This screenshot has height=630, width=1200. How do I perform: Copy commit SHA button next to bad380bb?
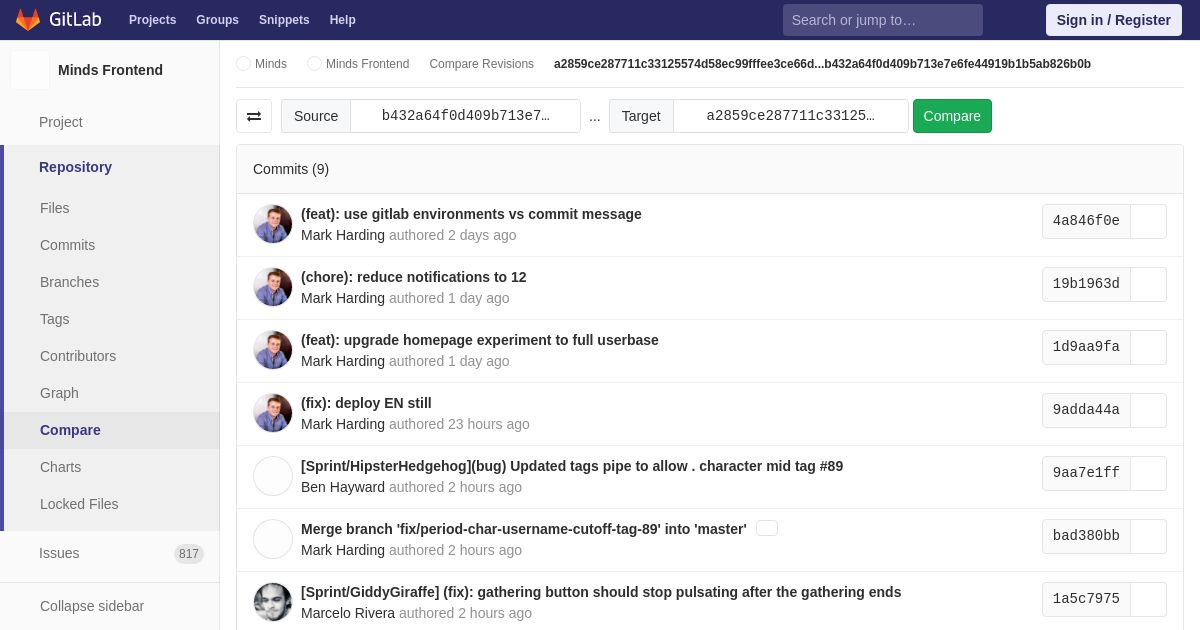(1149, 537)
